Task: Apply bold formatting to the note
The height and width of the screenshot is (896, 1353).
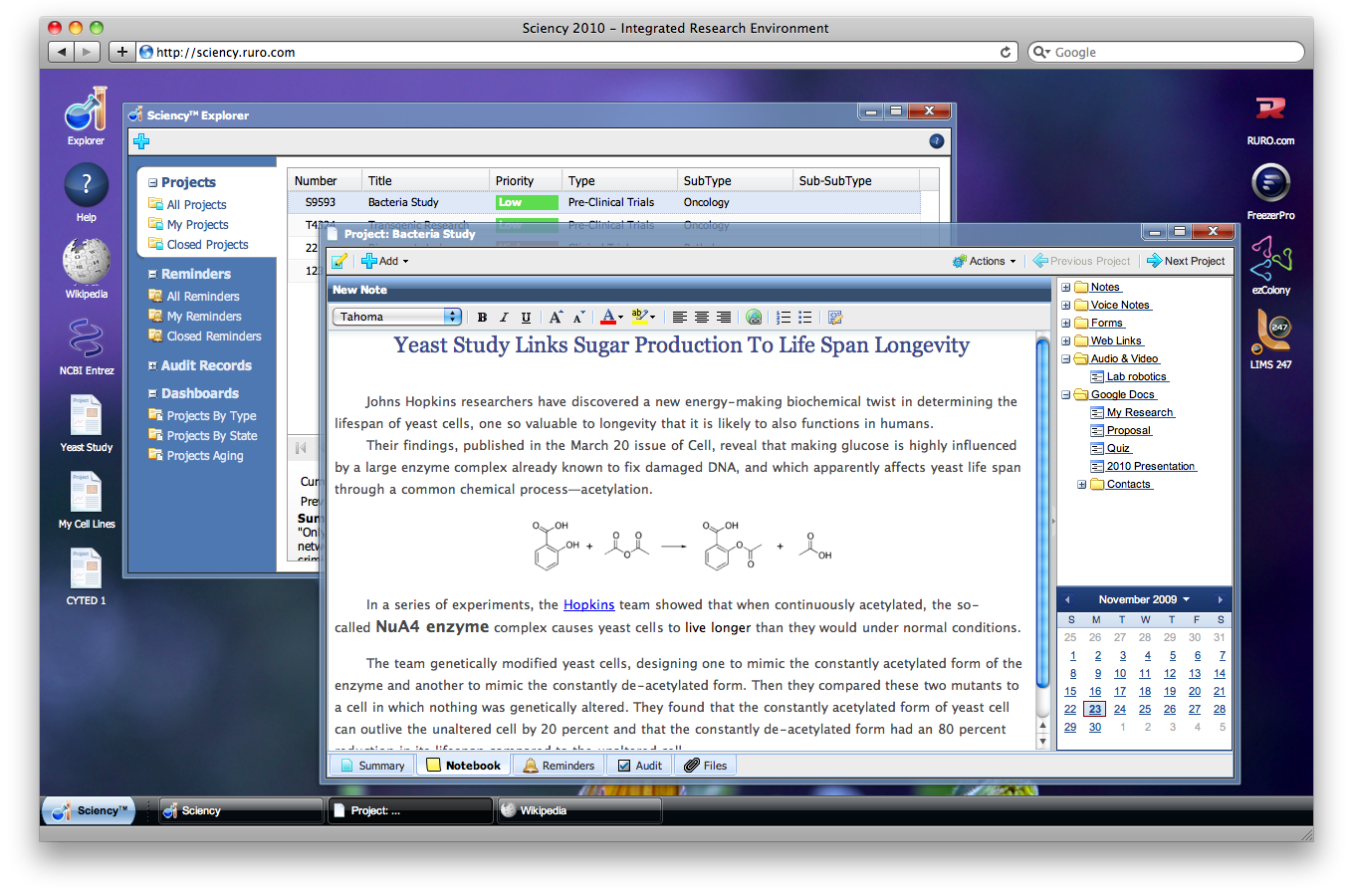Action: click(x=482, y=318)
